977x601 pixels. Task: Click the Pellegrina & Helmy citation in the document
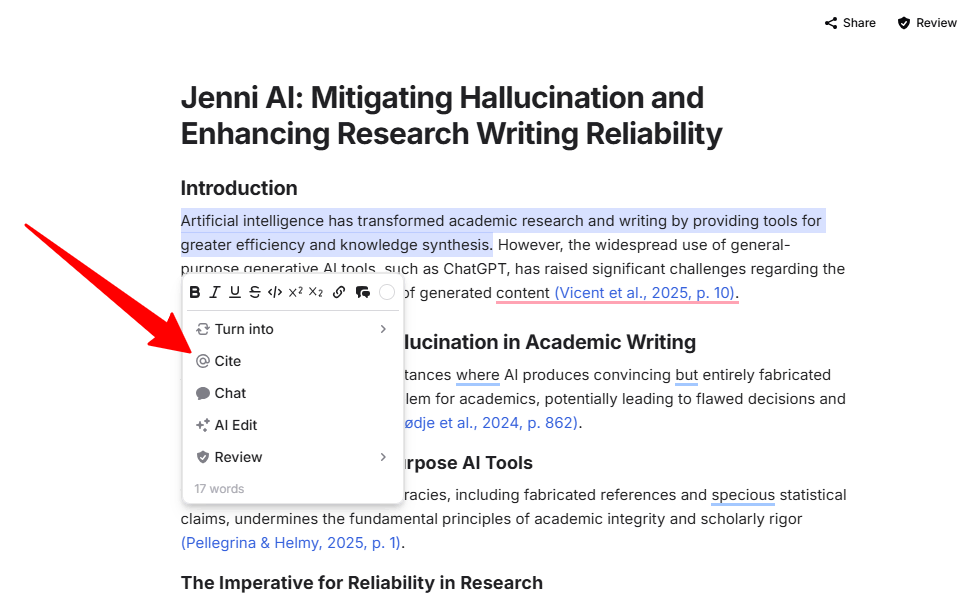click(x=288, y=543)
